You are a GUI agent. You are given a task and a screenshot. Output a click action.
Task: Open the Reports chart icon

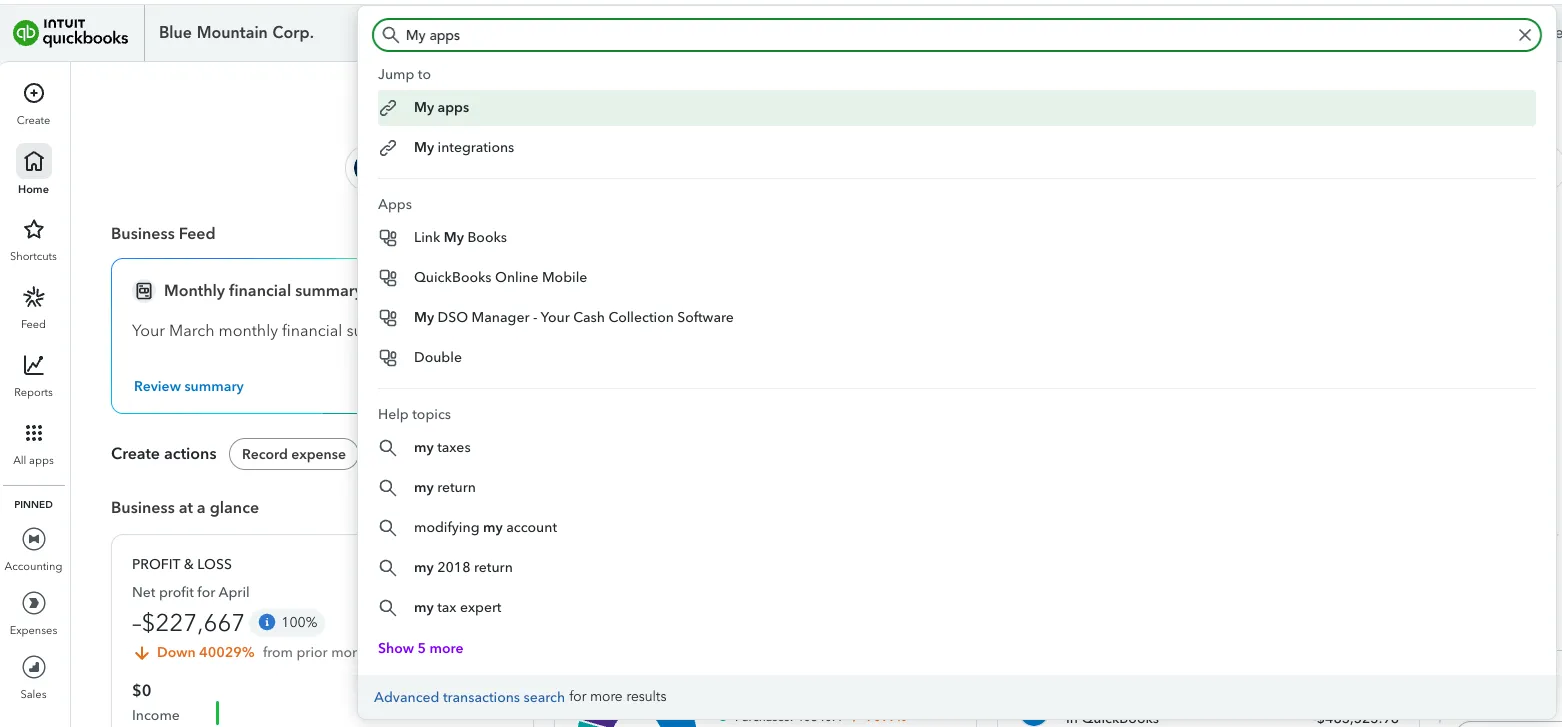tap(33, 366)
